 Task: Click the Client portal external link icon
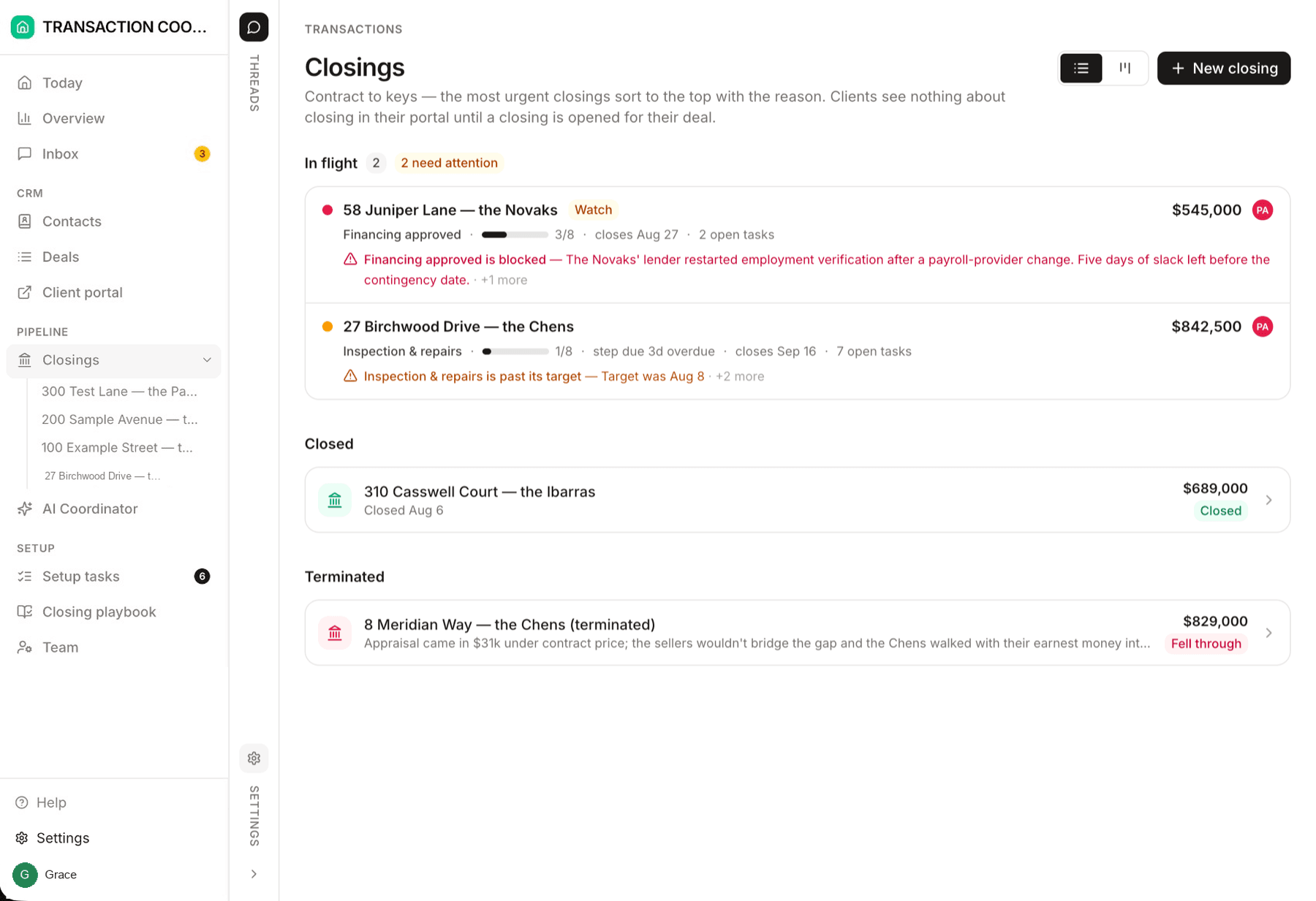point(25,292)
